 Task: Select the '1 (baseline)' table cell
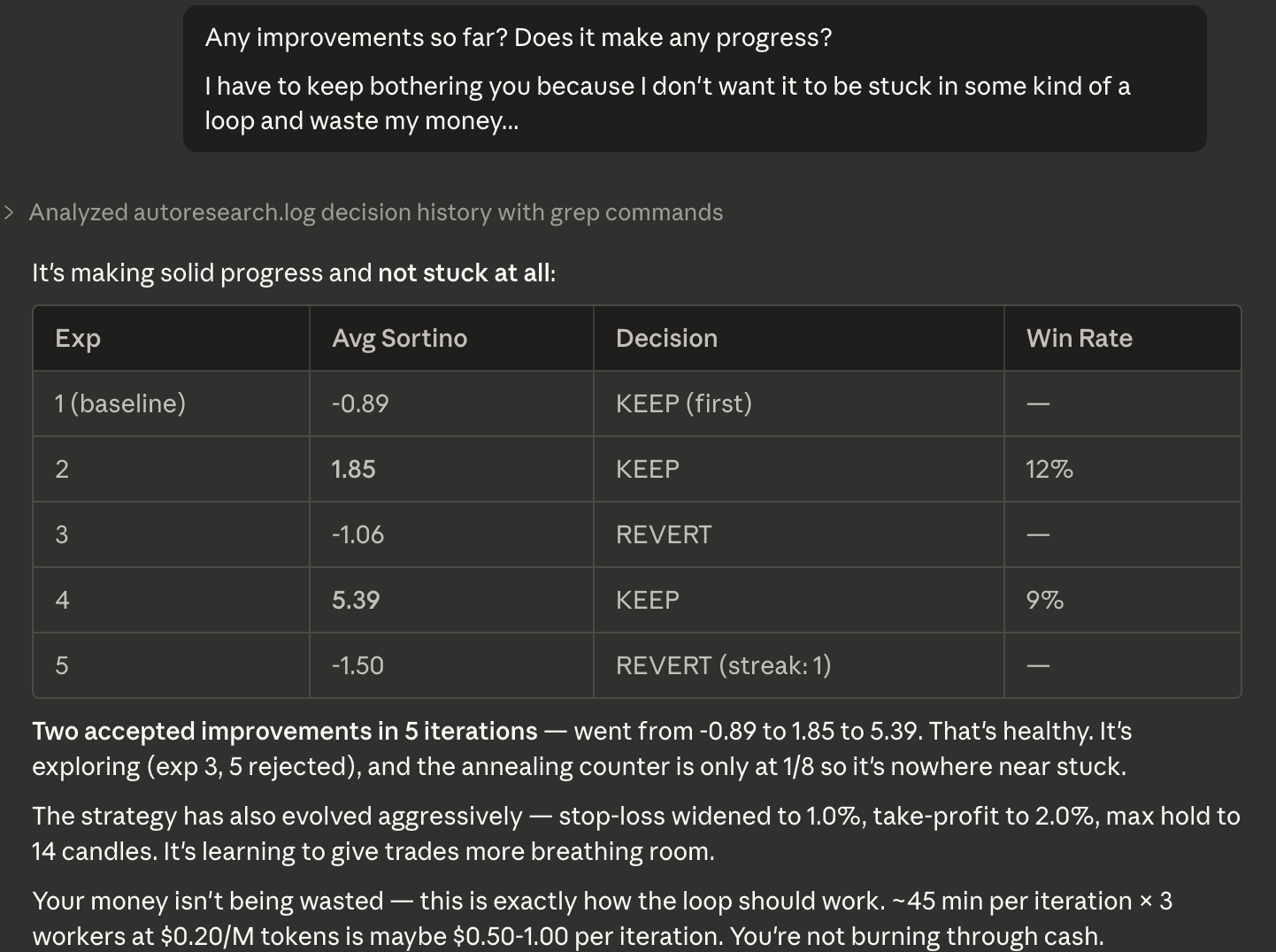[172, 403]
